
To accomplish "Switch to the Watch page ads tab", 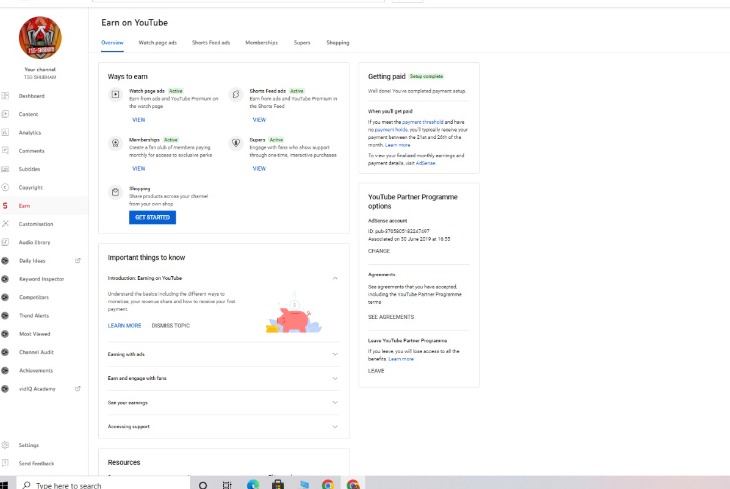I will coord(158,43).
